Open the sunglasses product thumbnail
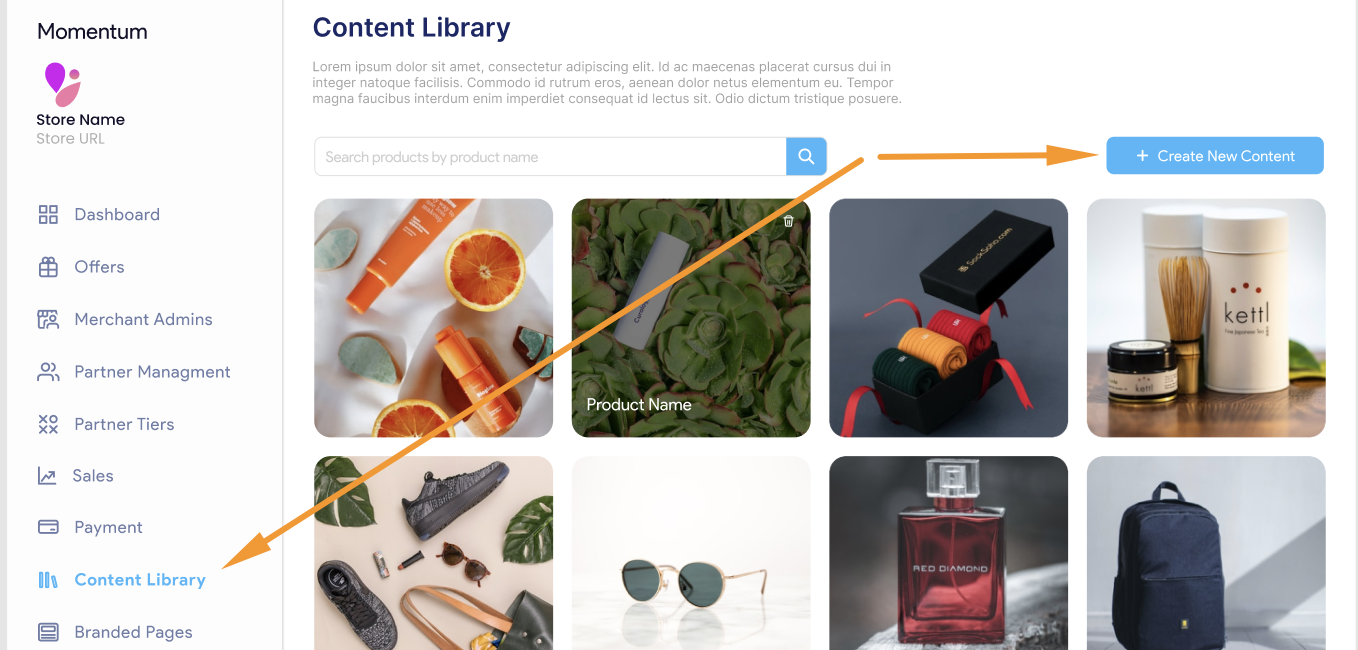 (x=691, y=553)
